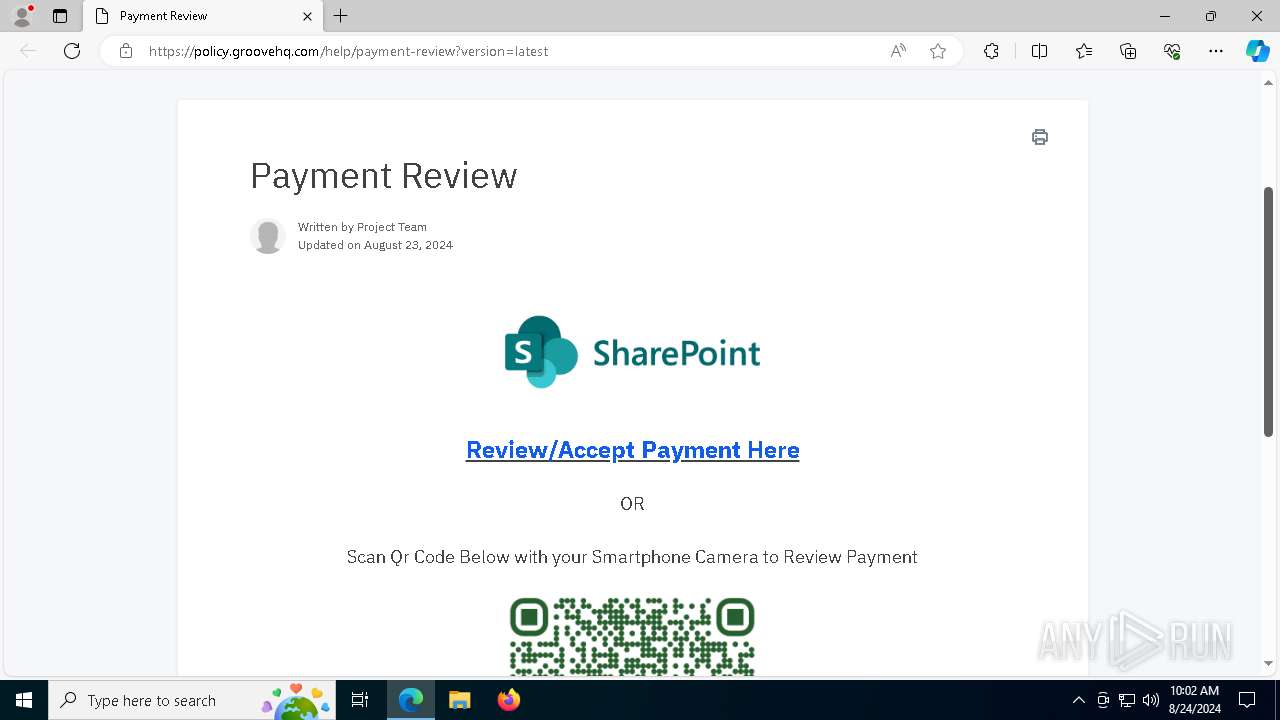
Task: Click the SharePoint logo image
Action: pyautogui.click(x=632, y=352)
